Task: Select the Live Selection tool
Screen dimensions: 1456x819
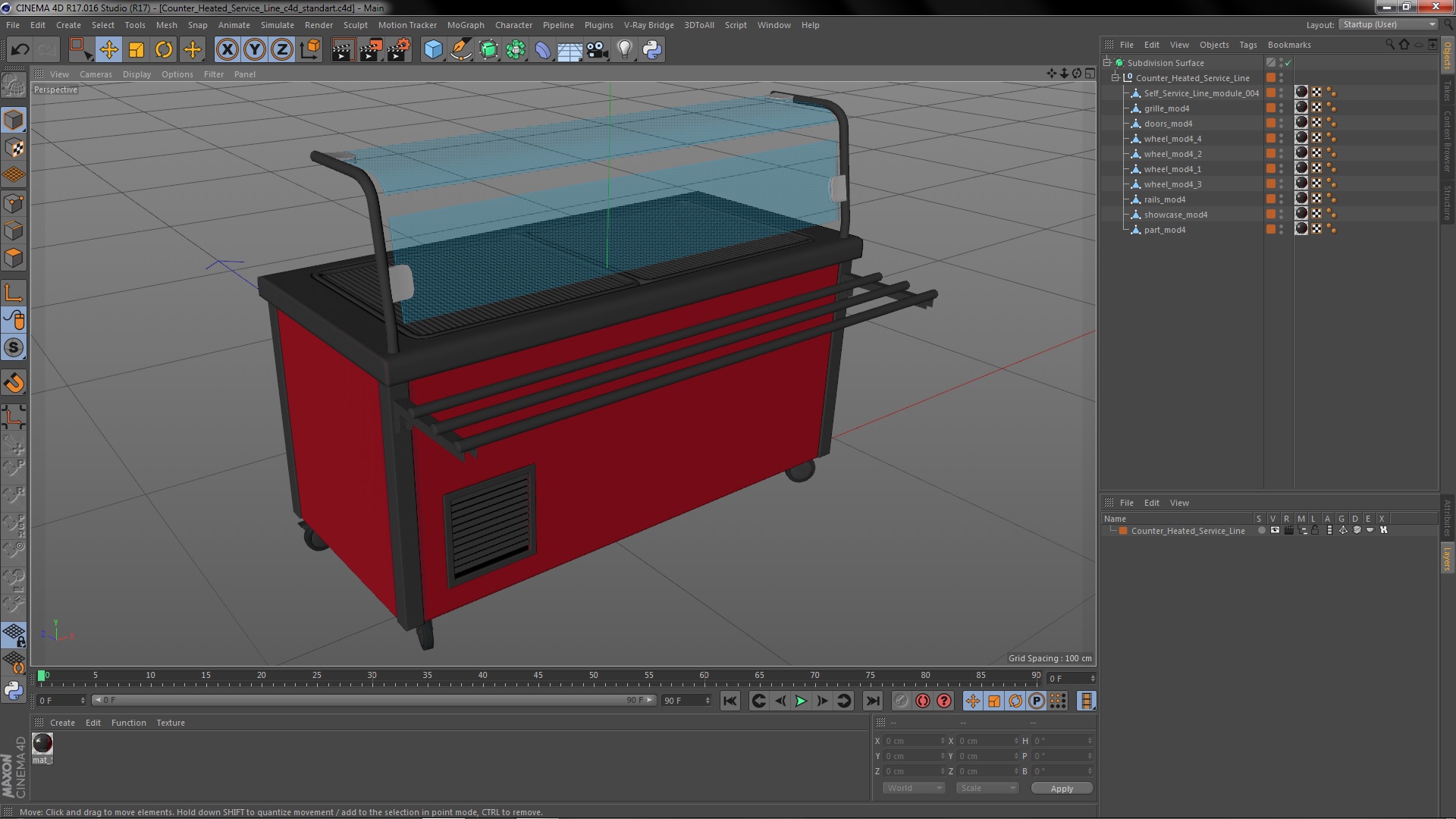Action: point(80,50)
